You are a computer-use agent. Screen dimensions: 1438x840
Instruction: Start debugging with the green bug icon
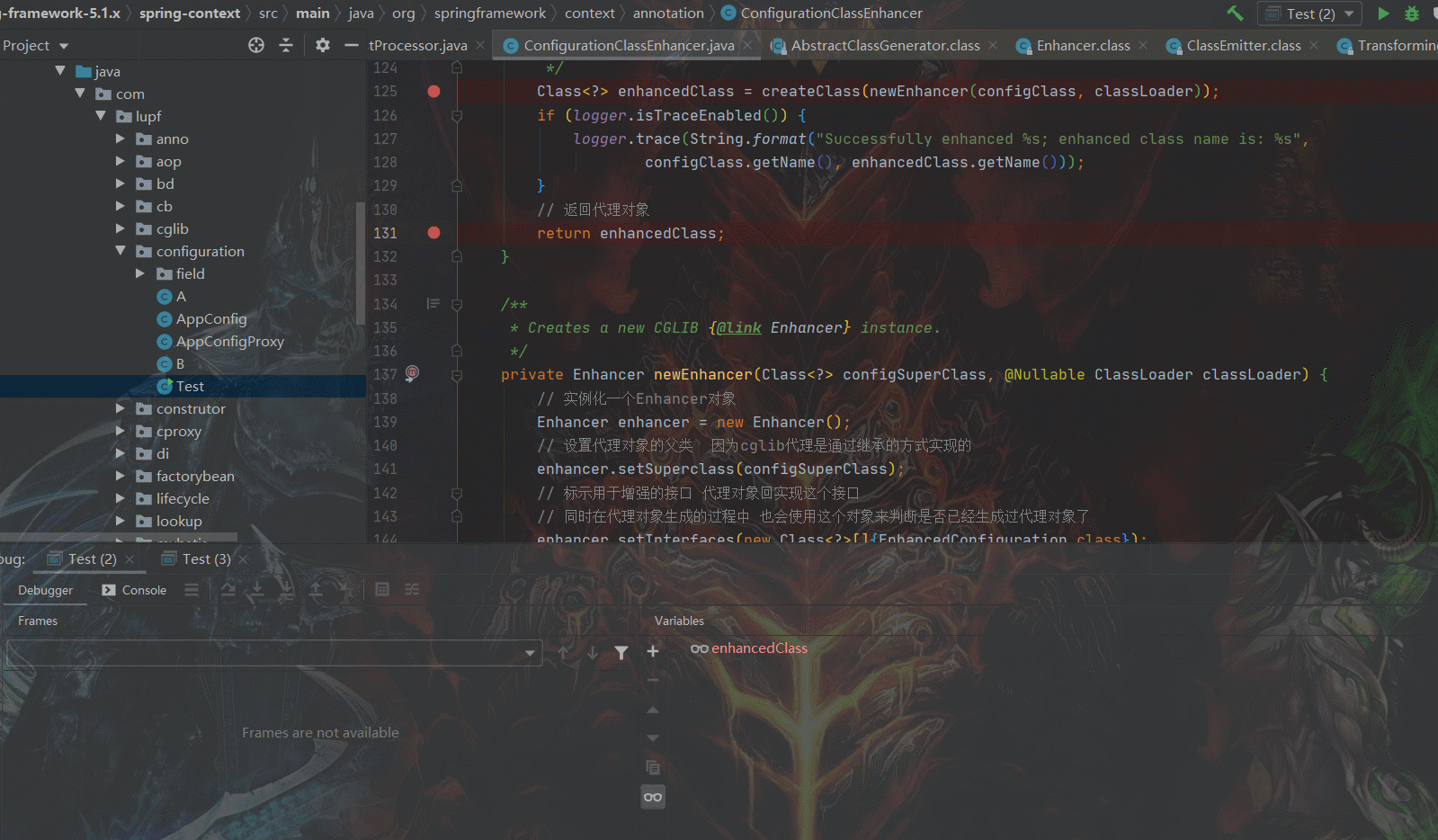[1412, 13]
